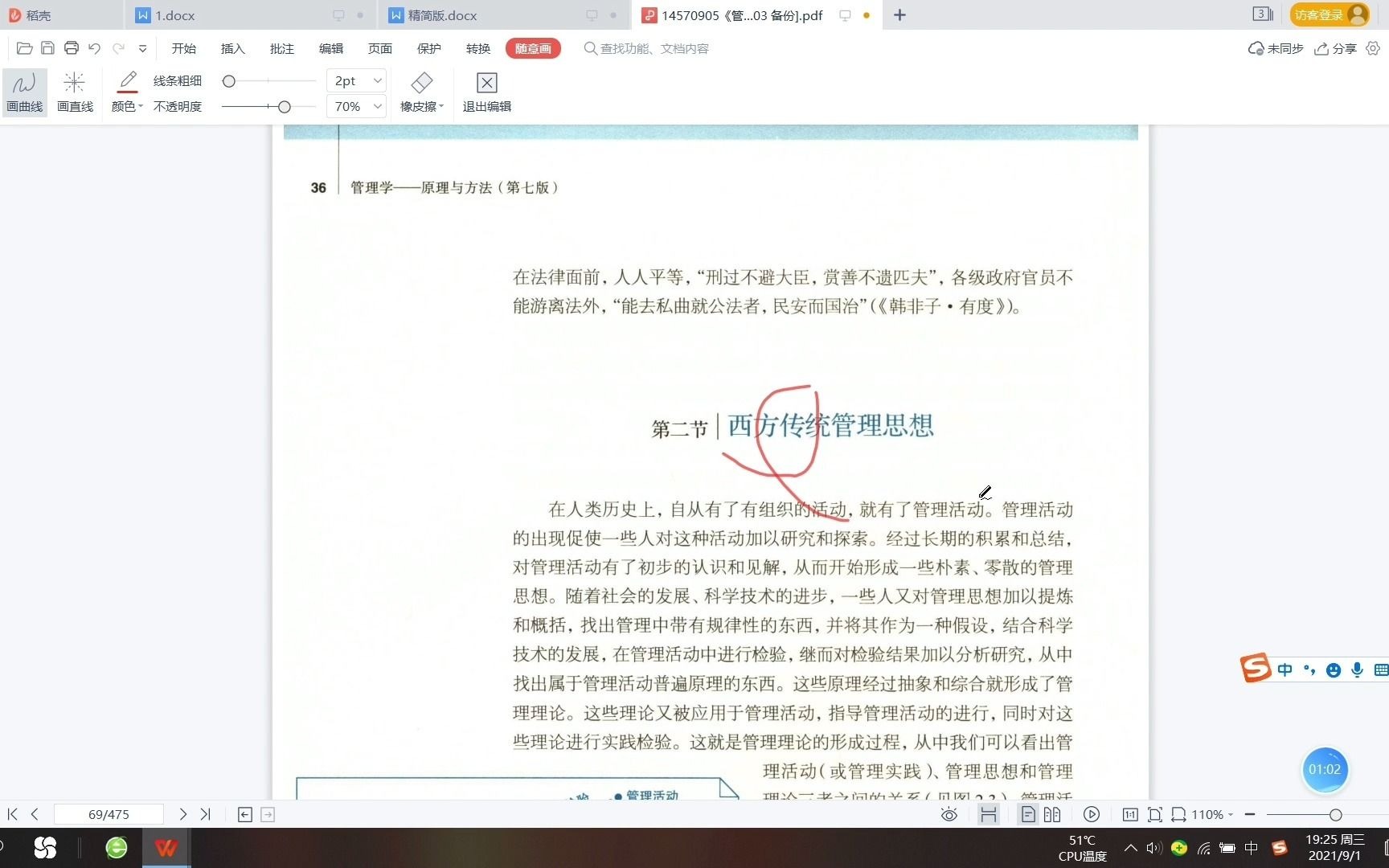Screen dimensions: 1389x868
Task: Click the fit page icon
Action: click(1155, 814)
